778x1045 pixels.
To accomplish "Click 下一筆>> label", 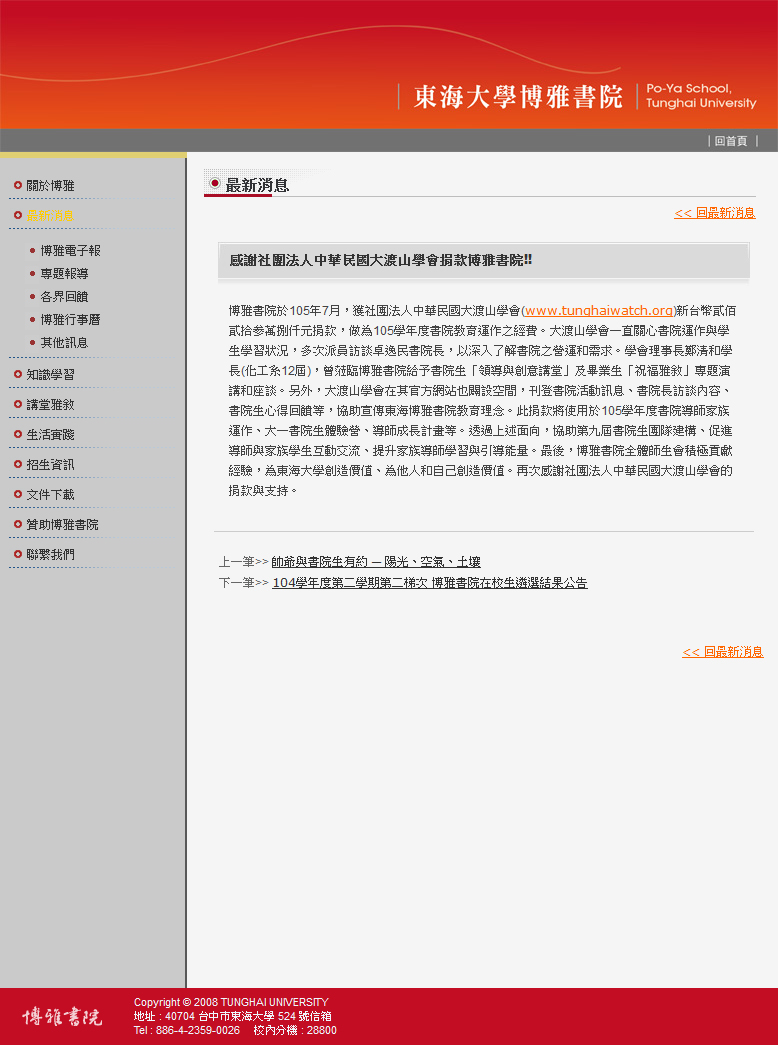I will tap(243, 583).
